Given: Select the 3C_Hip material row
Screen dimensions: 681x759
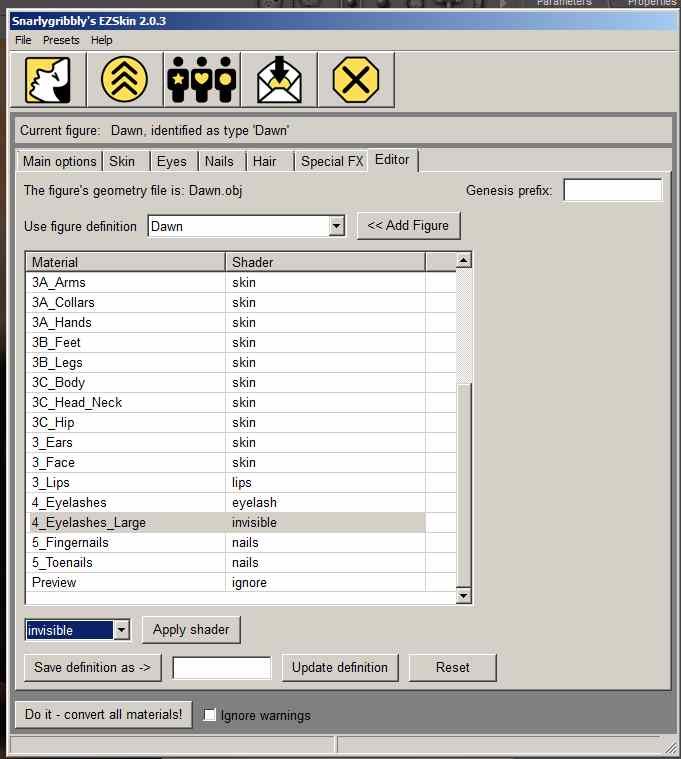Looking at the screenshot, I should pyautogui.click(x=241, y=423).
